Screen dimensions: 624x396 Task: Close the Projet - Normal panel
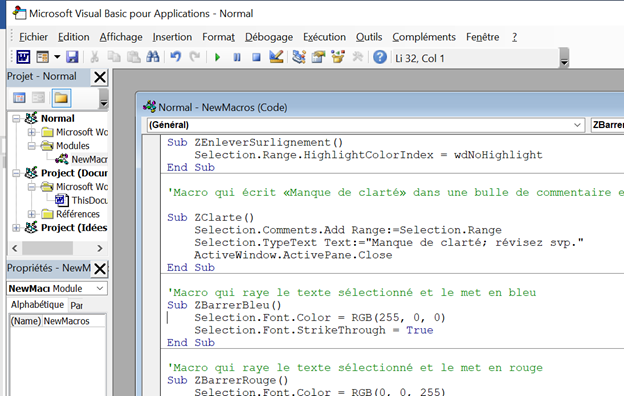click(x=99, y=77)
